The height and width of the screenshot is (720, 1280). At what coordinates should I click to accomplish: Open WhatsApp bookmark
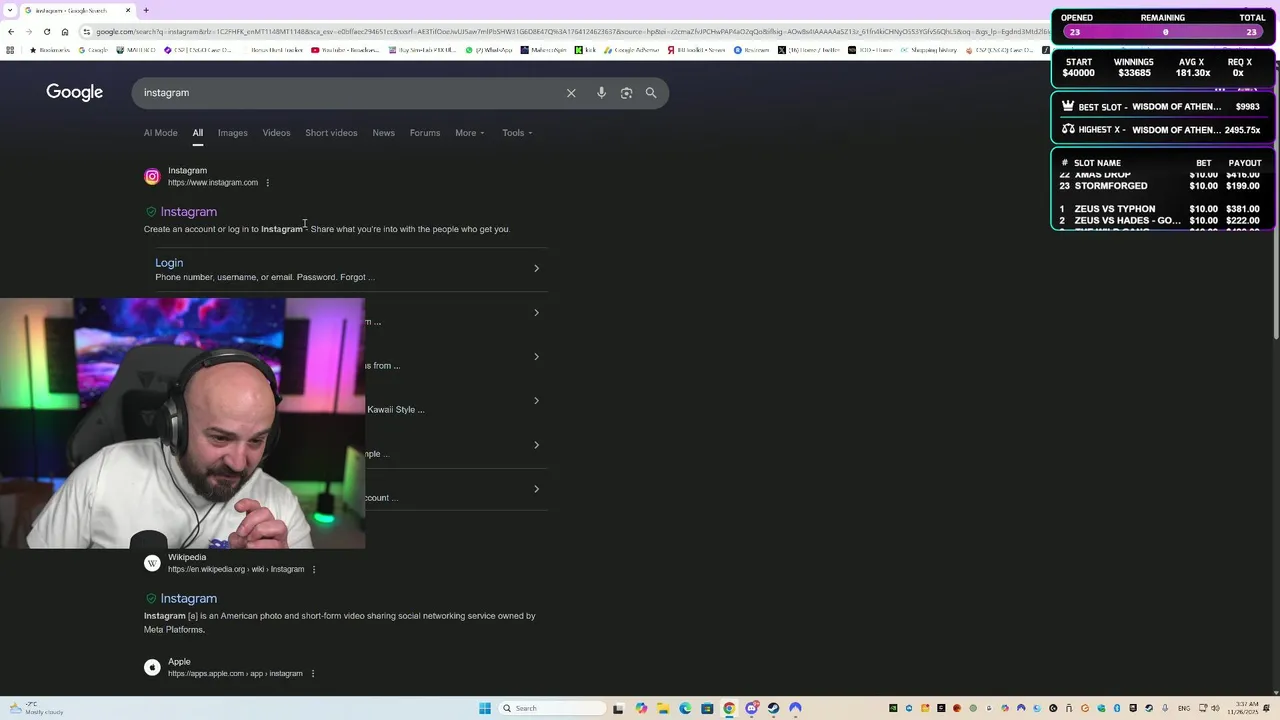pyautogui.click(x=490, y=50)
